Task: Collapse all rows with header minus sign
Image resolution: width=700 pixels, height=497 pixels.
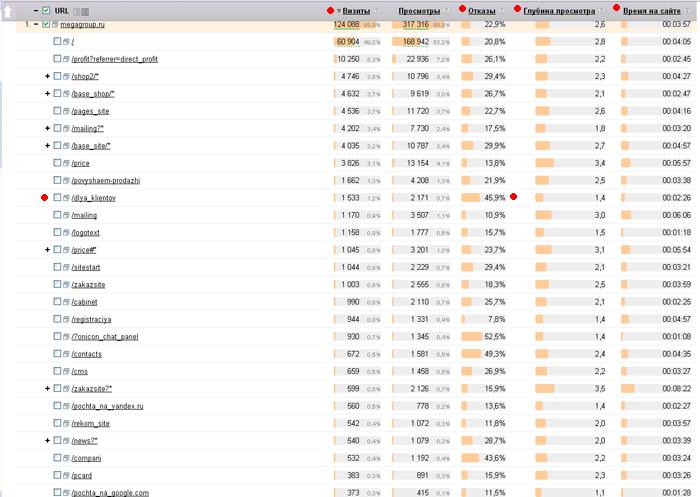Action: point(36,10)
